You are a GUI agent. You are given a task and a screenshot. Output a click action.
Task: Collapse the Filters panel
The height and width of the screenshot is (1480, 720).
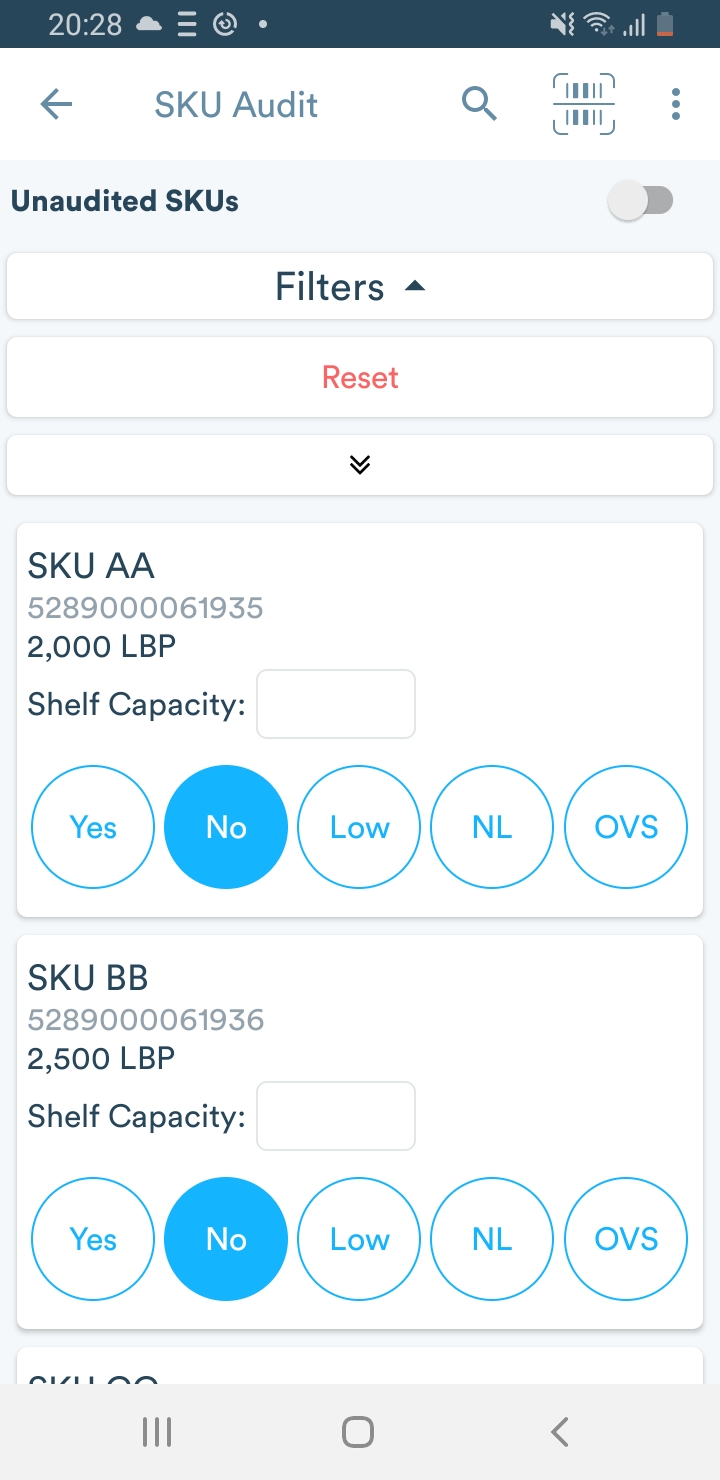pyautogui.click(x=360, y=287)
